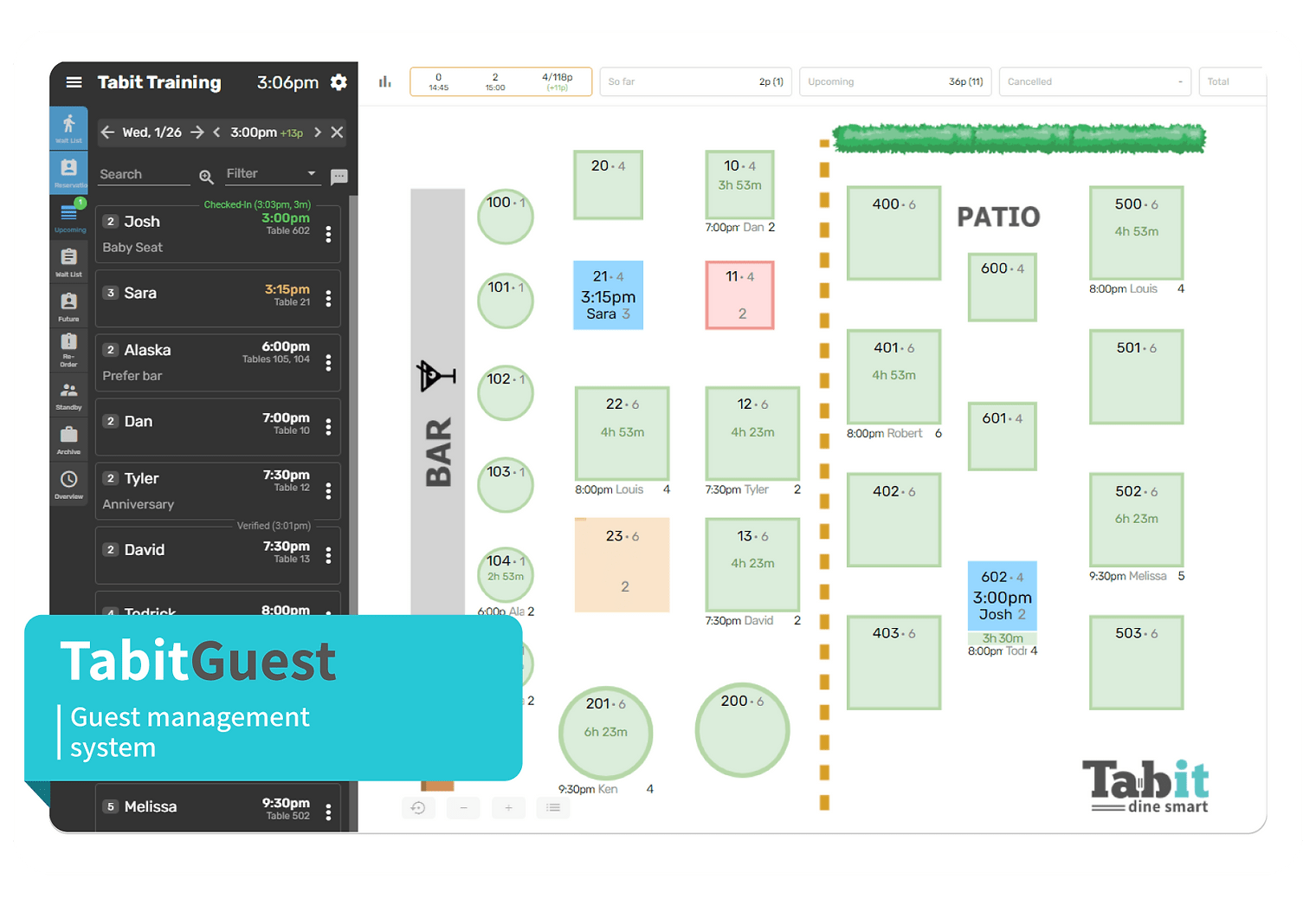Open options menu for Tyler reservation
The image size is (1316, 906).
(x=328, y=490)
